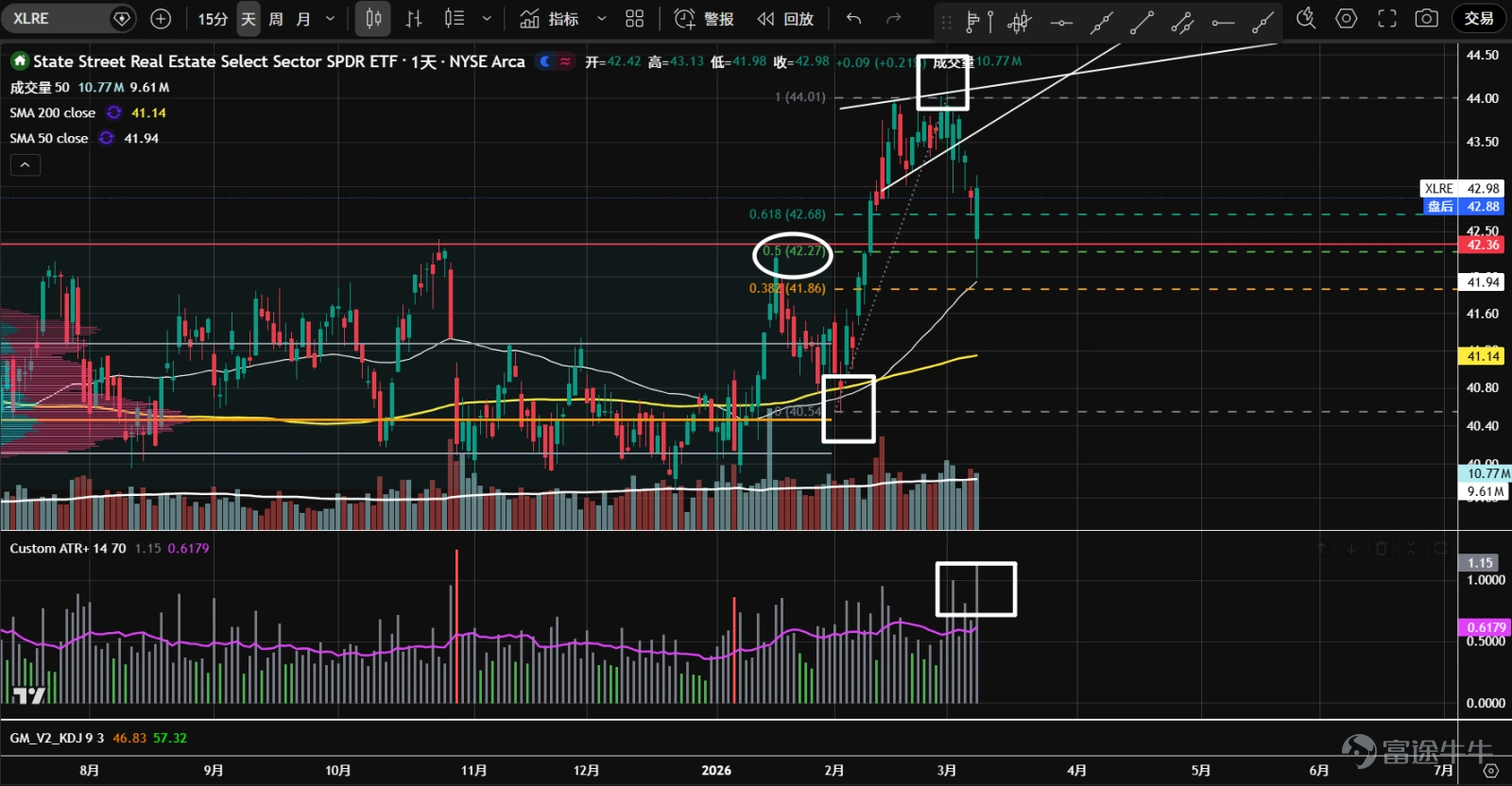1512x786 pixels.
Task: Click the 1 (44.01) Fibonacci level label
Action: 799,97
